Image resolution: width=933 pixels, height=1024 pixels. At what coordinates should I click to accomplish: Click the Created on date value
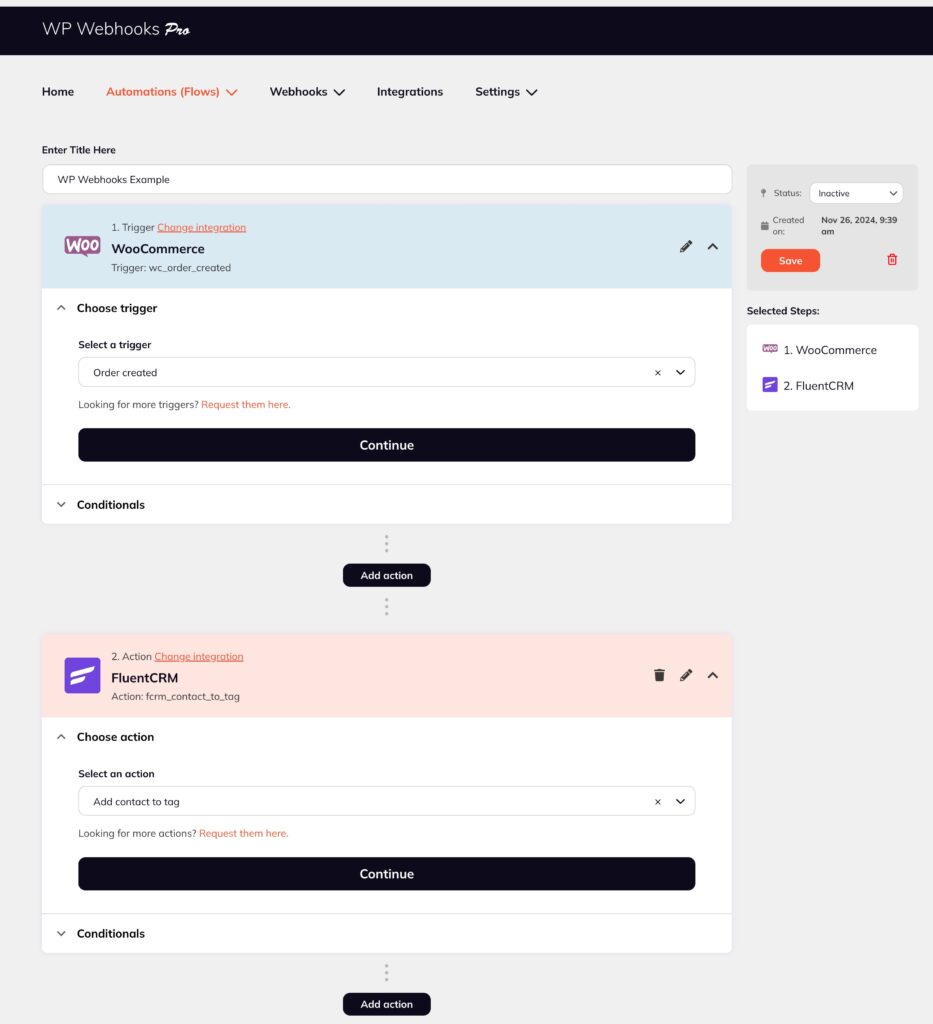(859, 225)
